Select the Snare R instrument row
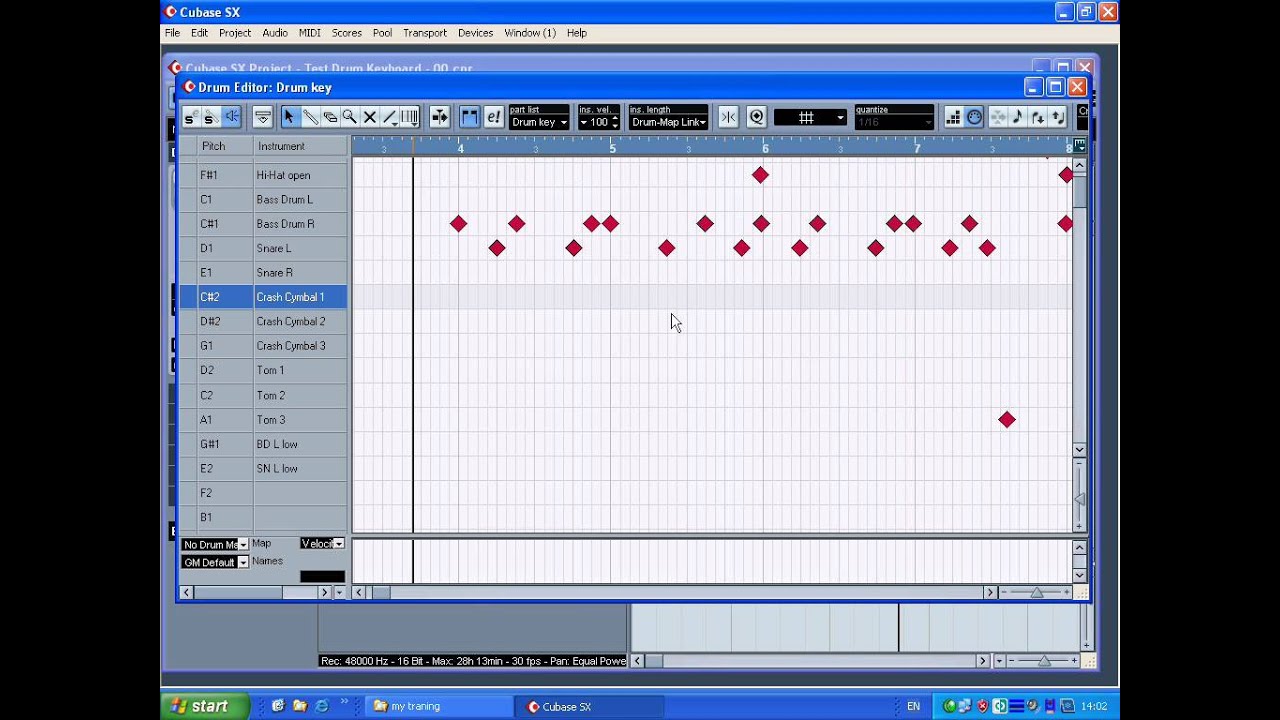 264,272
